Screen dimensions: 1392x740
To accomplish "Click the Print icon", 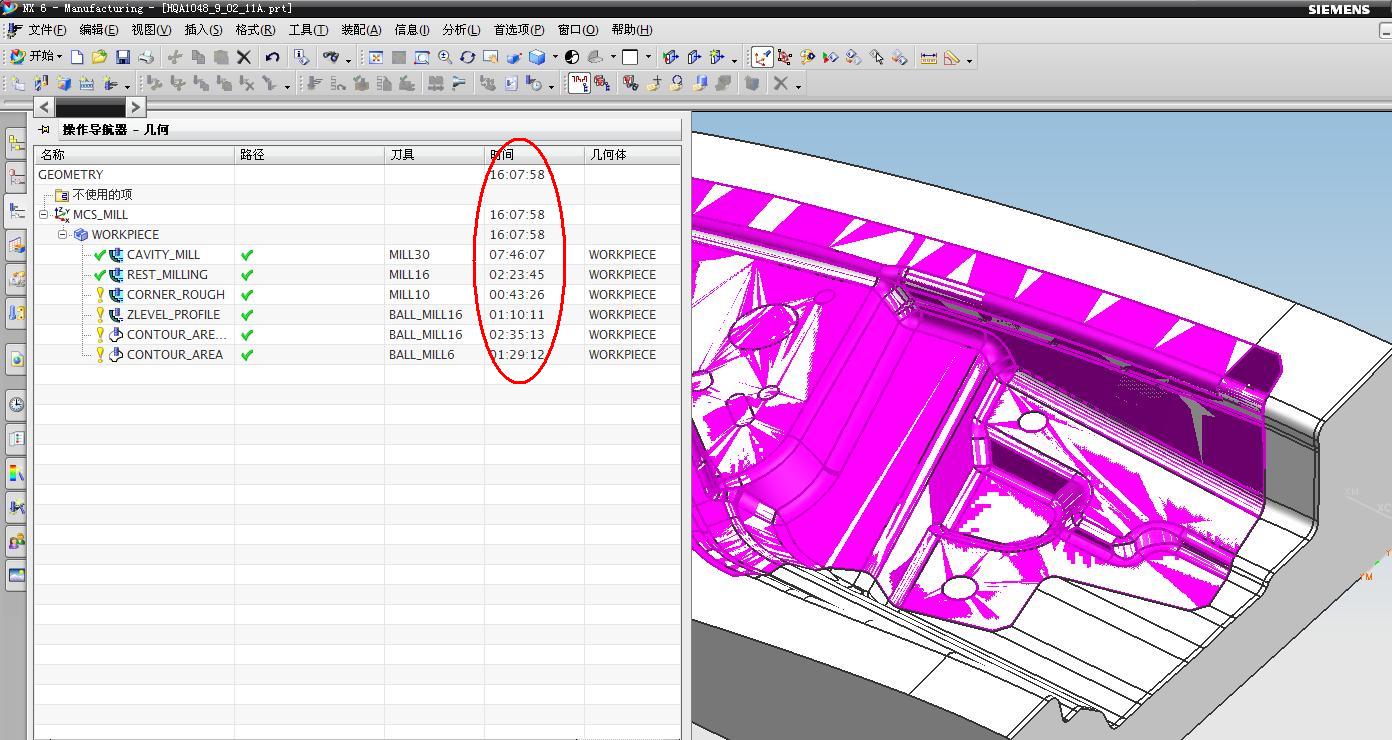I will [147, 57].
